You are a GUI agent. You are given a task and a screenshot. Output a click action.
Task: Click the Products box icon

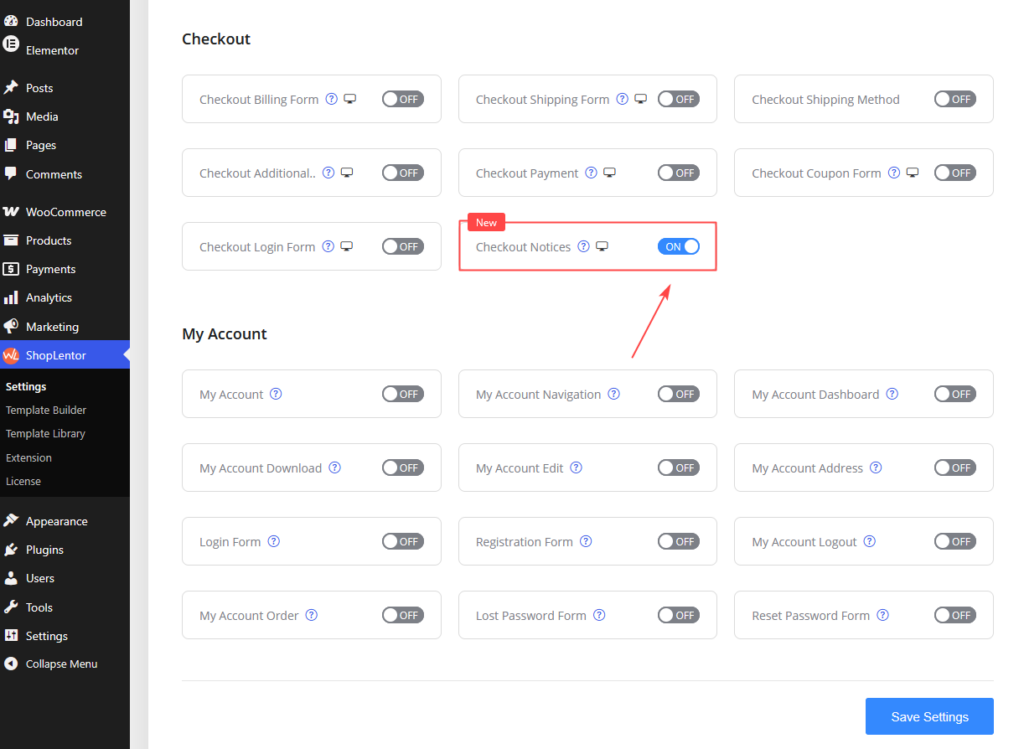[x=11, y=240]
